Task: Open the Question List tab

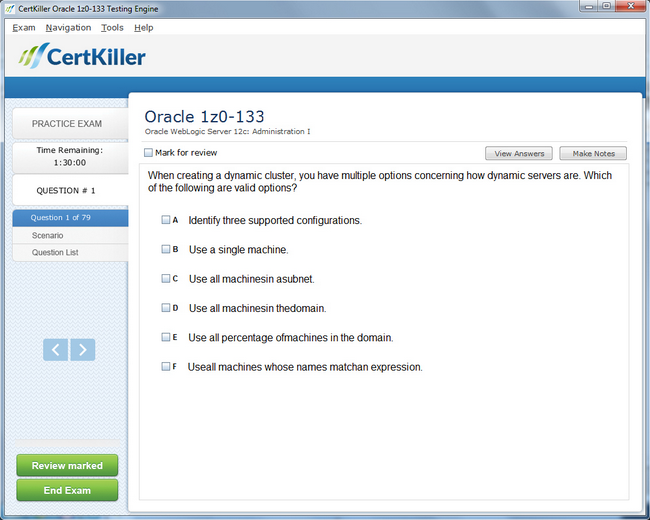Action: tap(70, 253)
